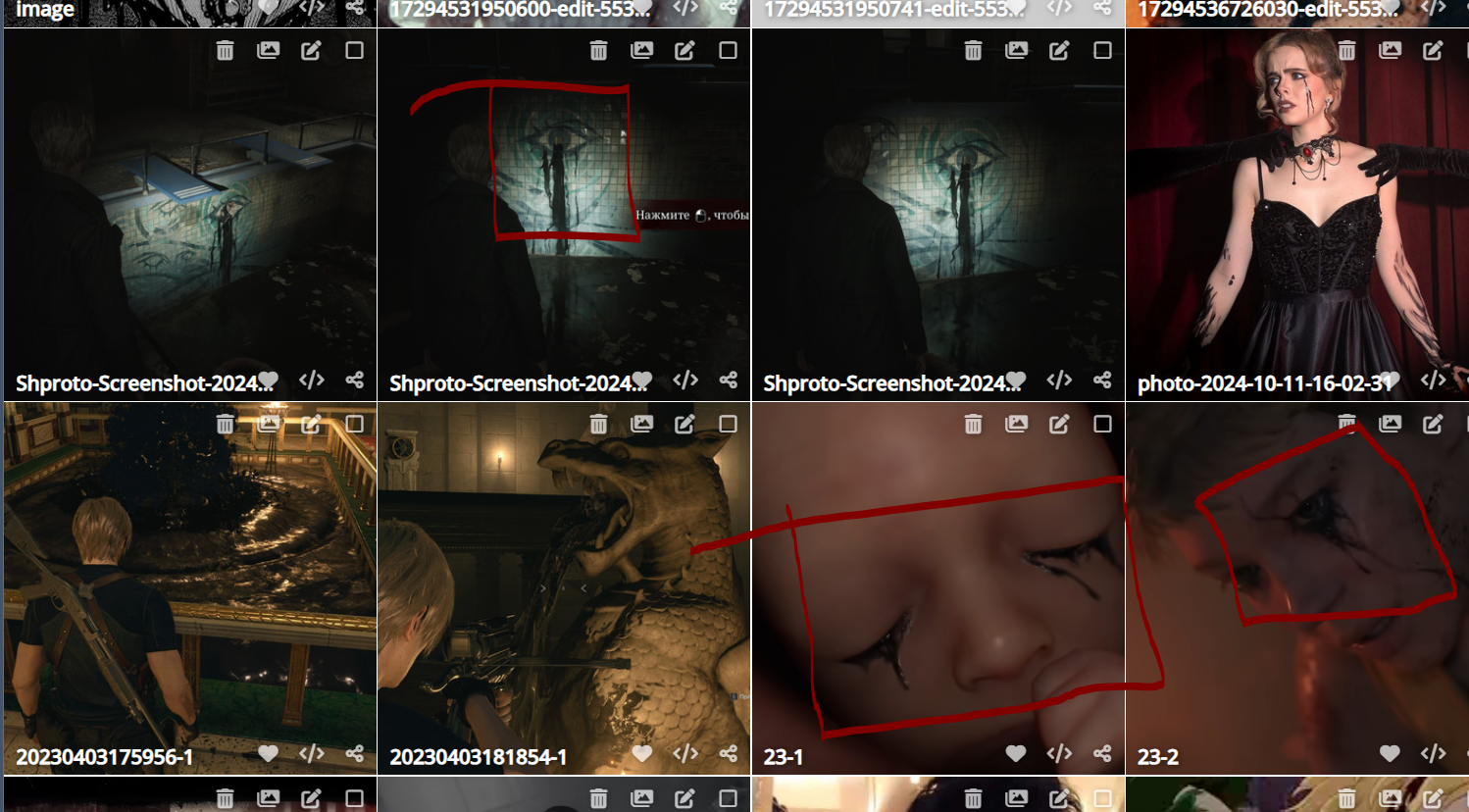Screen dimensions: 1469x812
Task: Get embed codes for 20230403181854-1
Action: pos(684,753)
